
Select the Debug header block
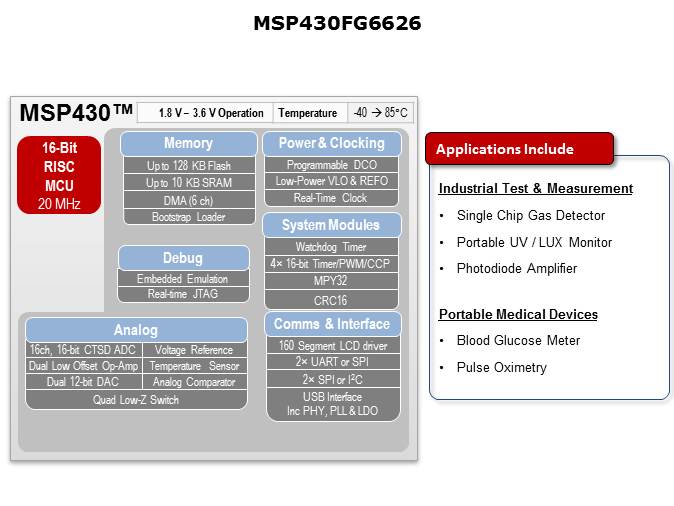[183, 258]
